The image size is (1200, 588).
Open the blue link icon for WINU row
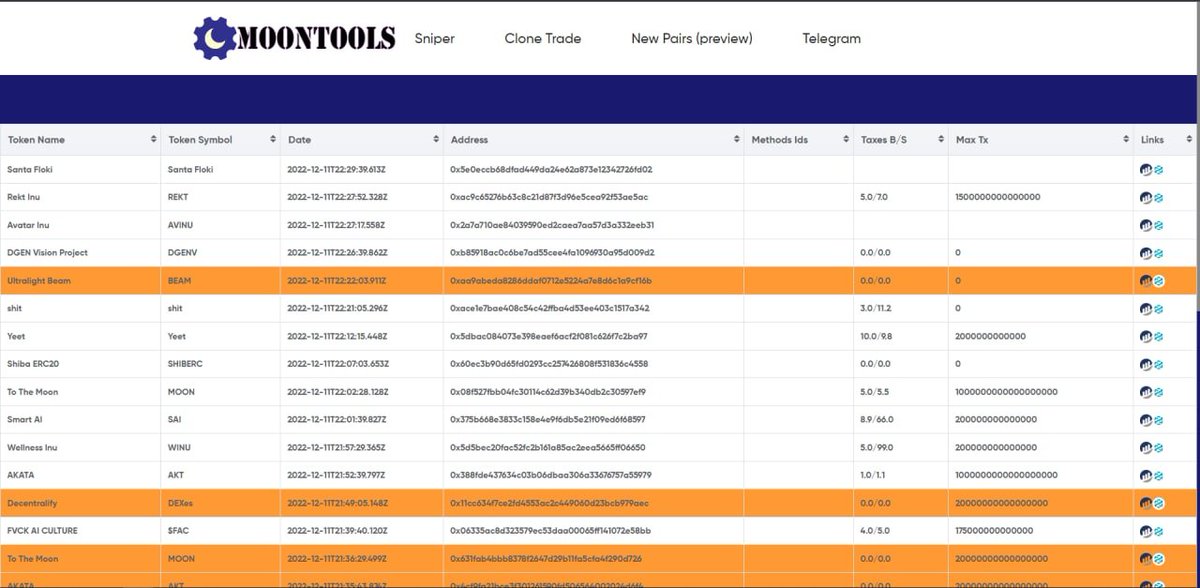tap(1158, 448)
